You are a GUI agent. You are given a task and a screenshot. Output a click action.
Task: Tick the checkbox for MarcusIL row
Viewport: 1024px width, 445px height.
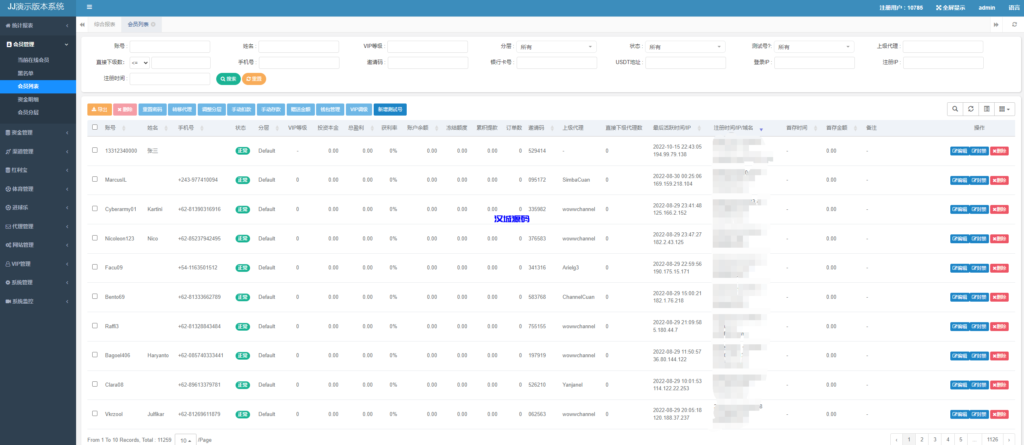coord(95,179)
